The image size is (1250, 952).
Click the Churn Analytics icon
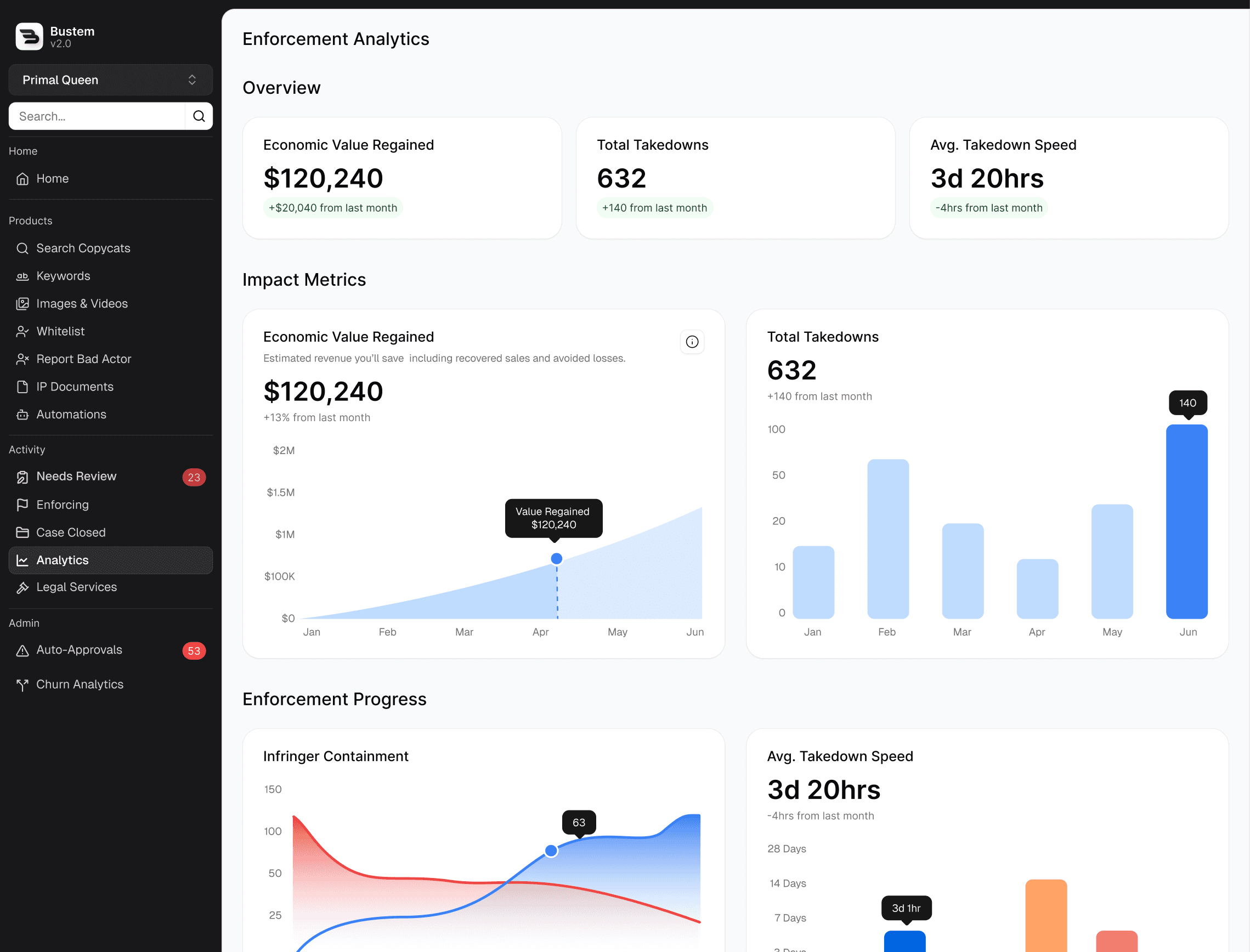pos(22,685)
